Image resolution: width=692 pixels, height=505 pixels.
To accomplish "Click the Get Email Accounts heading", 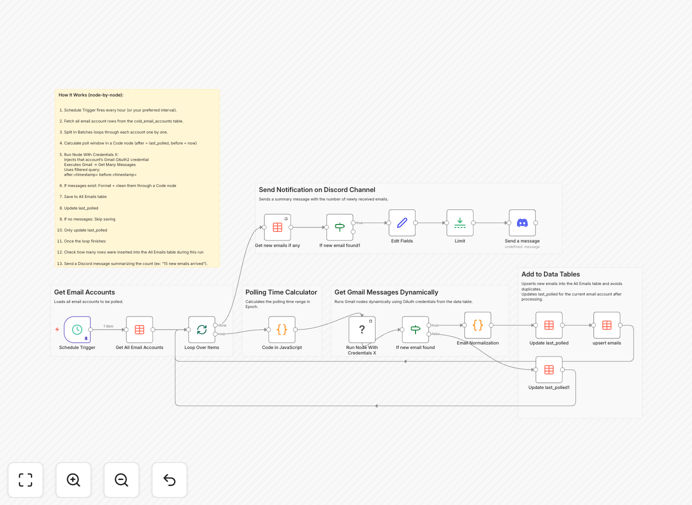I will click(84, 292).
